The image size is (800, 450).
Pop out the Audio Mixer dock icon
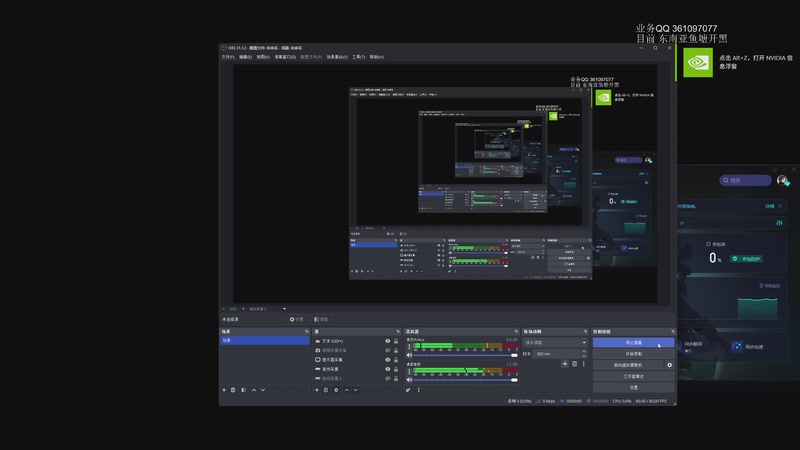(516, 332)
